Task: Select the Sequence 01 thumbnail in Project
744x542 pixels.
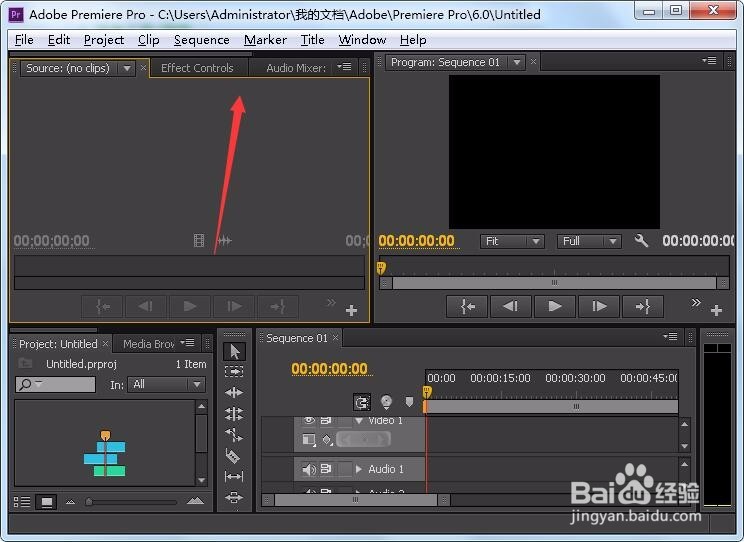Action: pos(105,453)
